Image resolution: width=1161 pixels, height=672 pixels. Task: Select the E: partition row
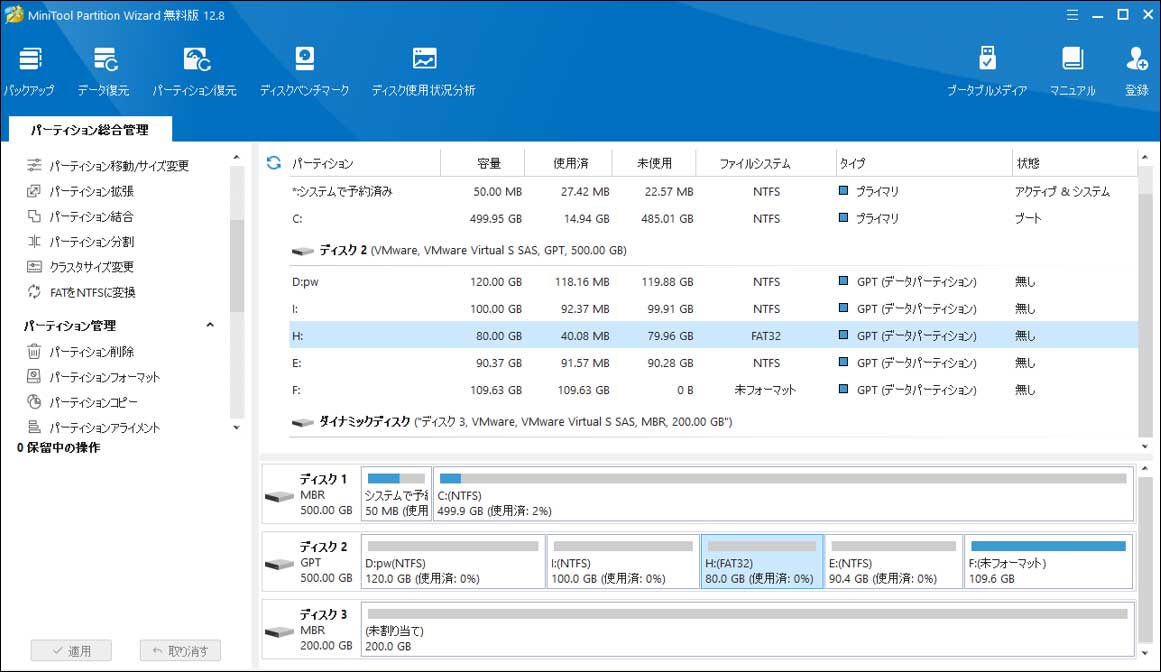(713, 363)
